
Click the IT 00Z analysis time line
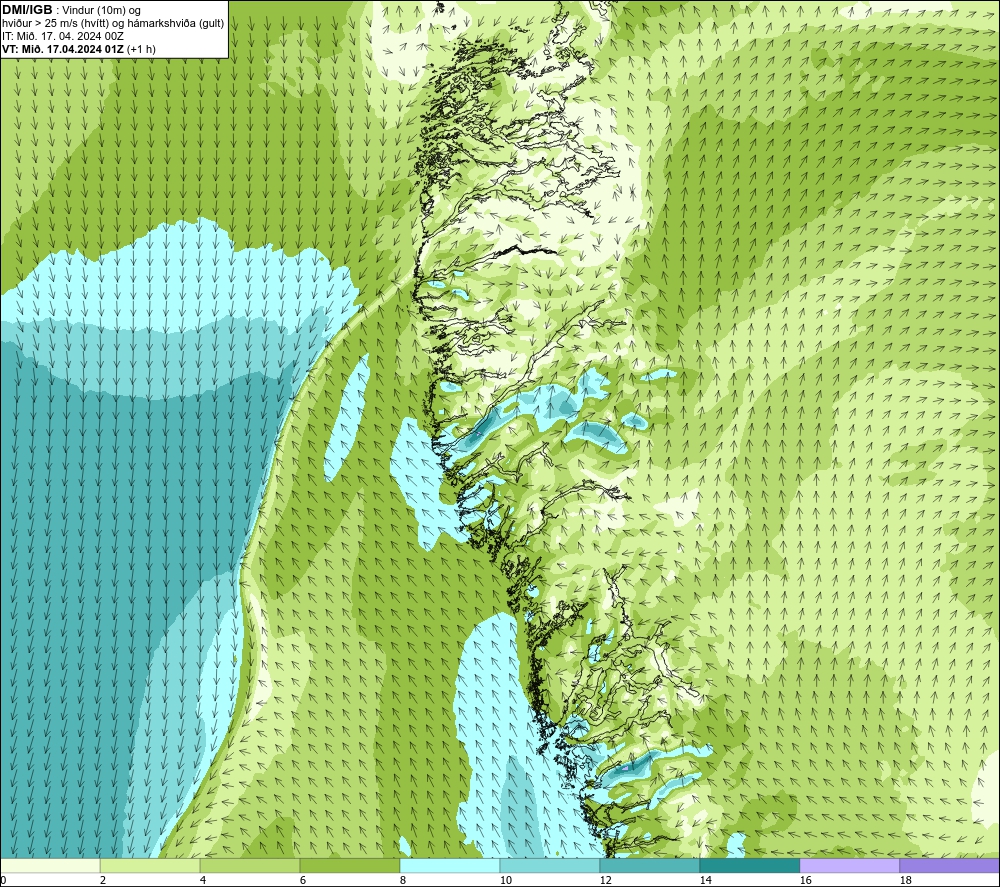click(62, 36)
